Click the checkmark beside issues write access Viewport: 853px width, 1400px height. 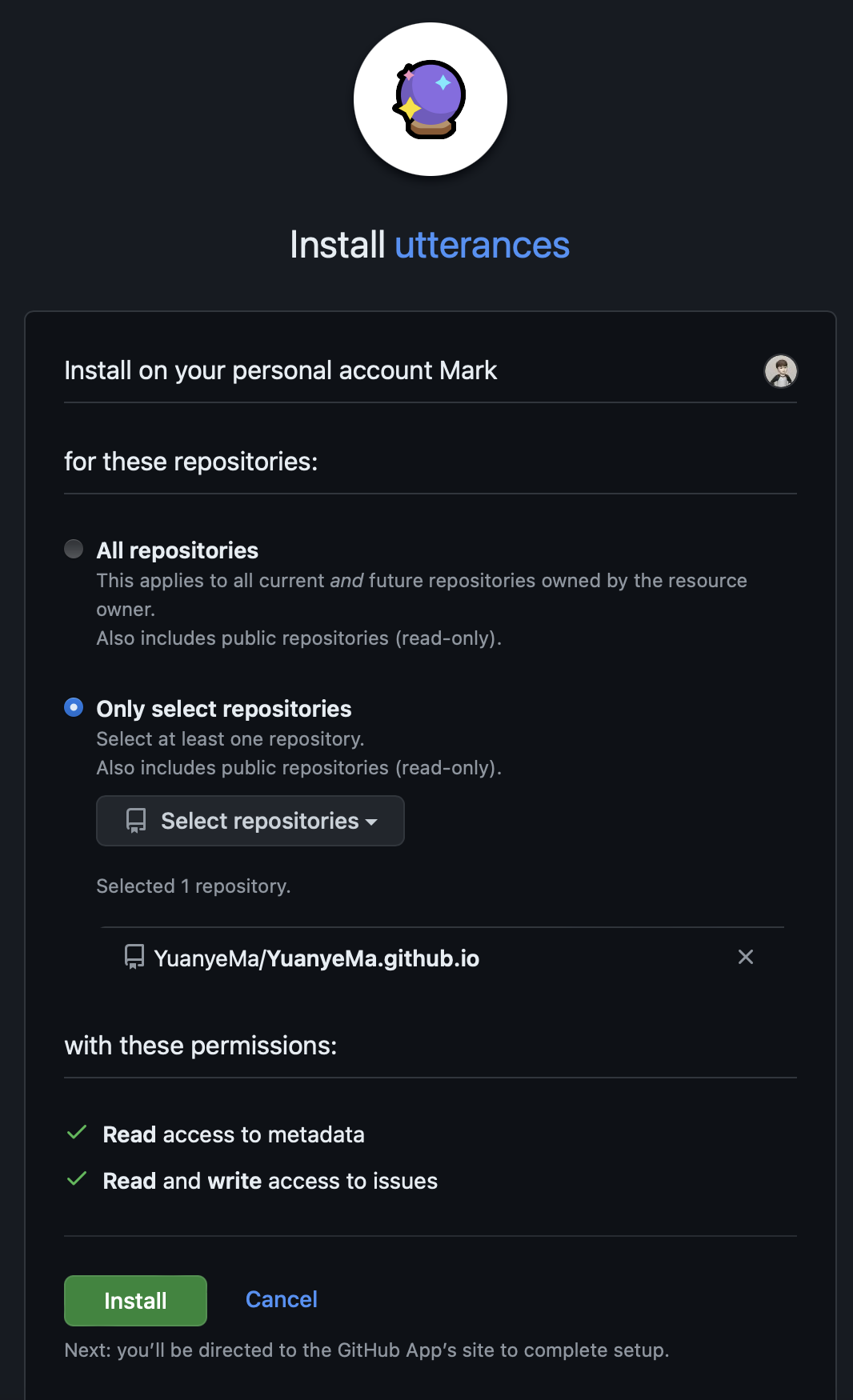tap(77, 1179)
